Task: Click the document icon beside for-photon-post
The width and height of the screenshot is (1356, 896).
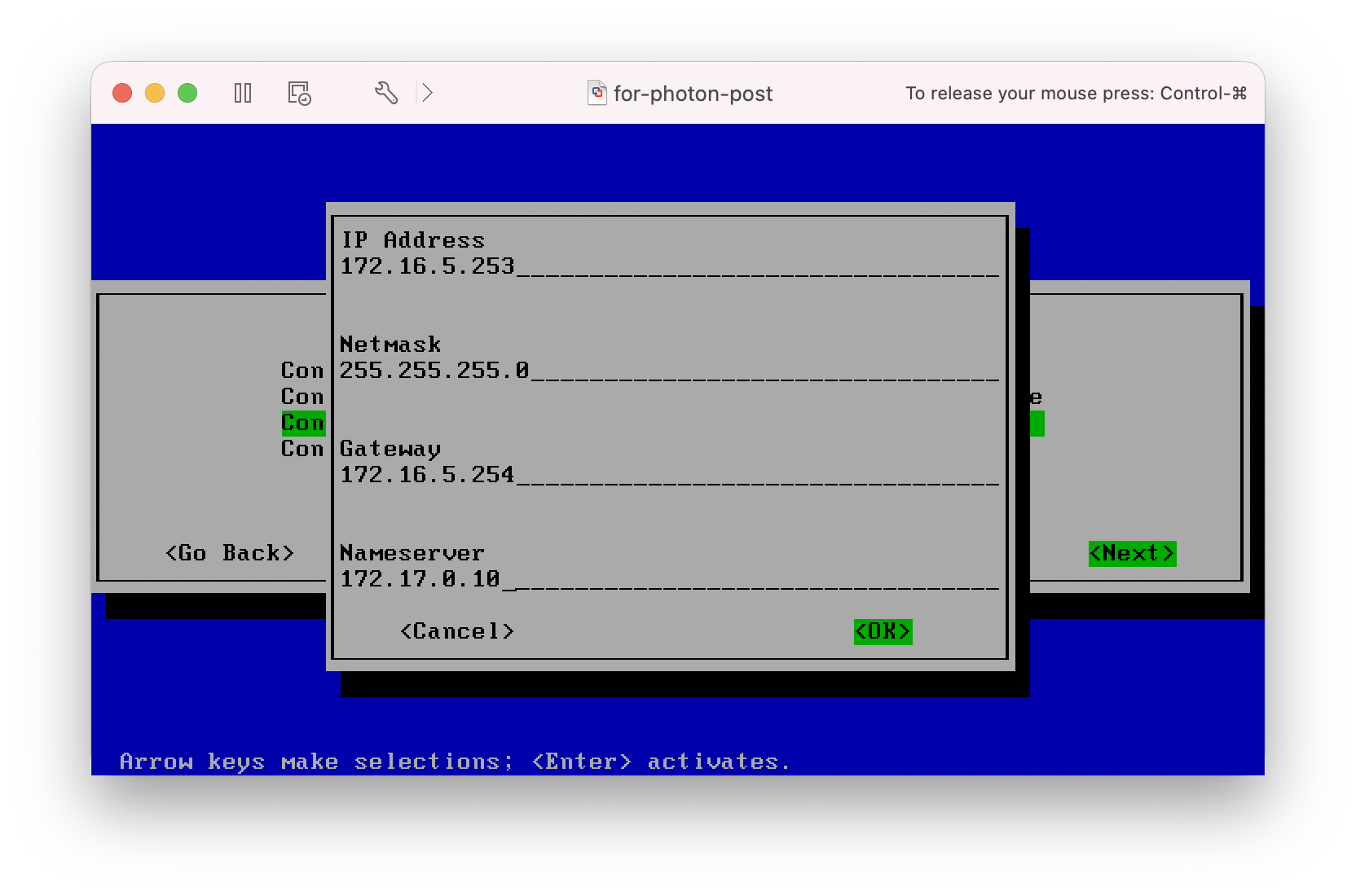Action: [x=597, y=93]
